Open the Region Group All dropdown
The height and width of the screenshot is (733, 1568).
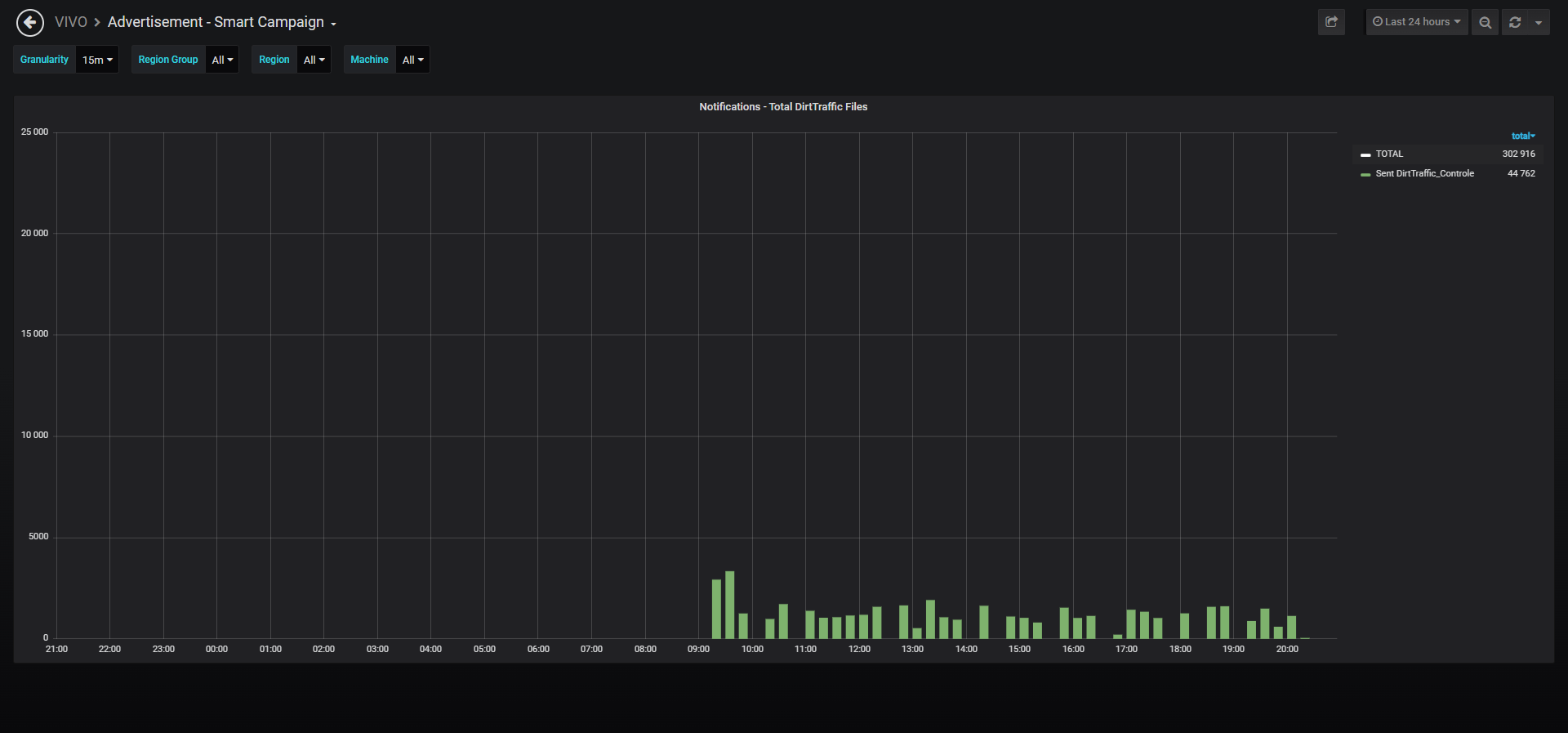222,60
